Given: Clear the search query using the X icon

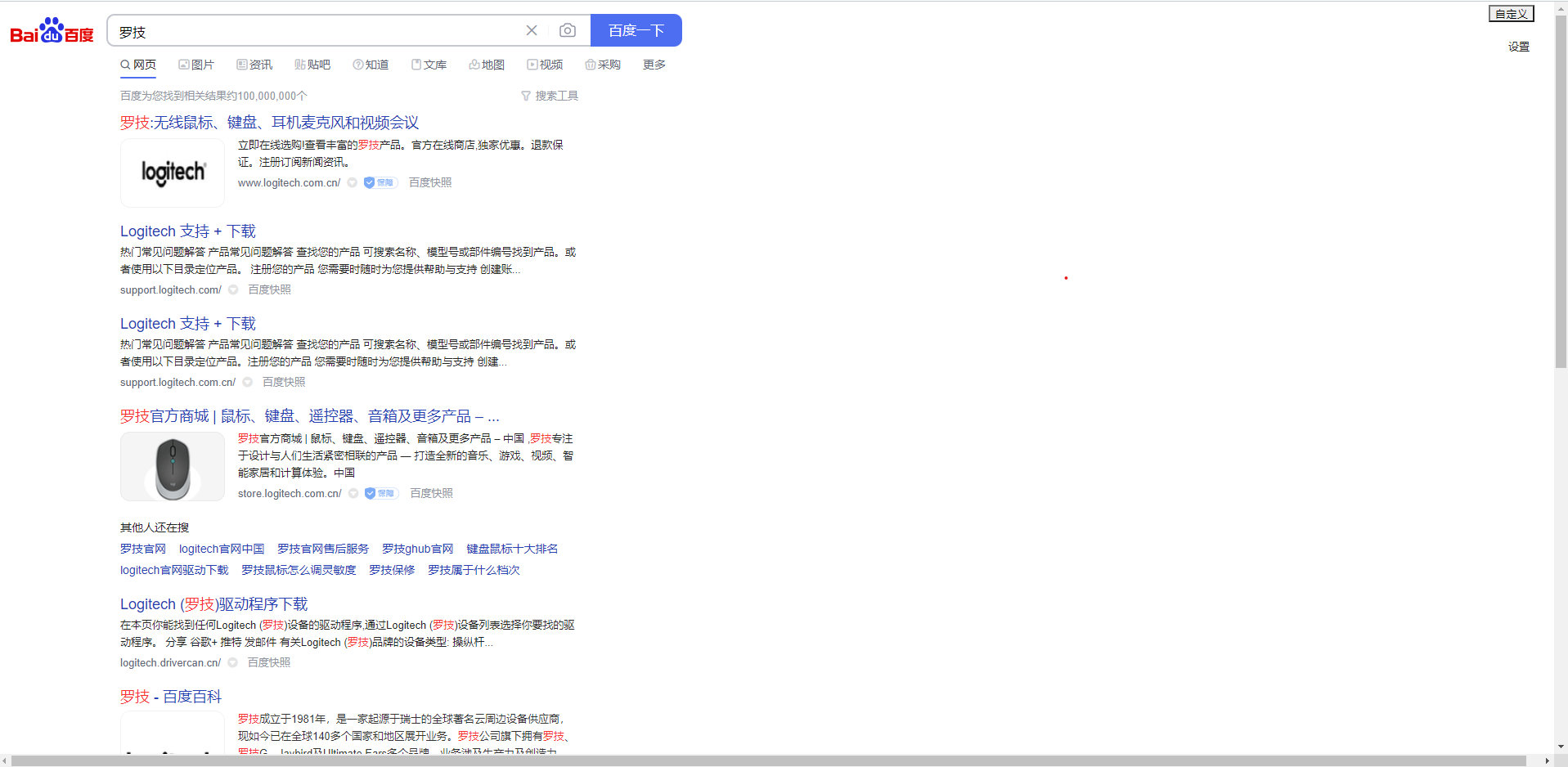Looking at the screenshot, I should 531,29.
